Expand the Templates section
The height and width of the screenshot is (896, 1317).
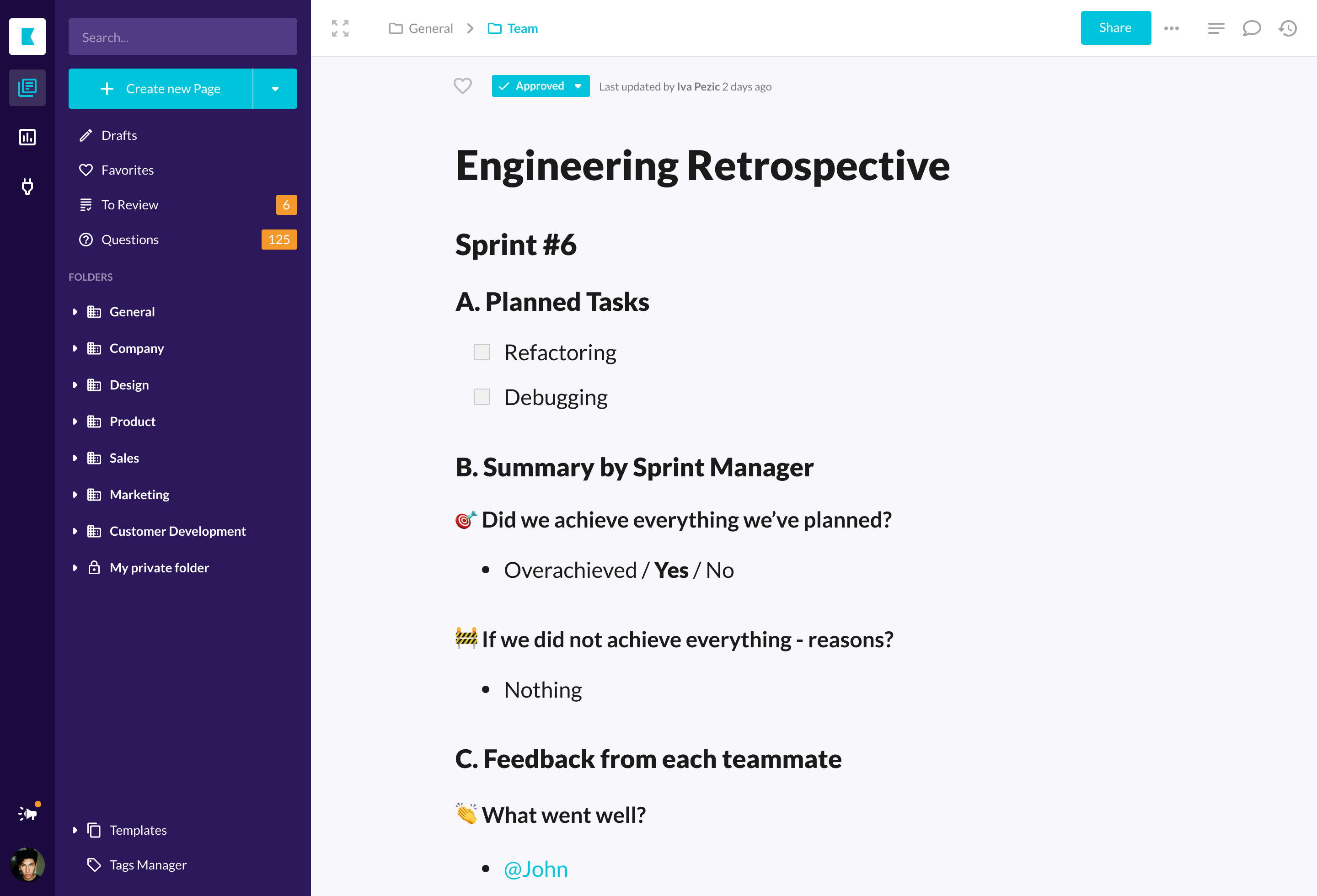[75, 830]
